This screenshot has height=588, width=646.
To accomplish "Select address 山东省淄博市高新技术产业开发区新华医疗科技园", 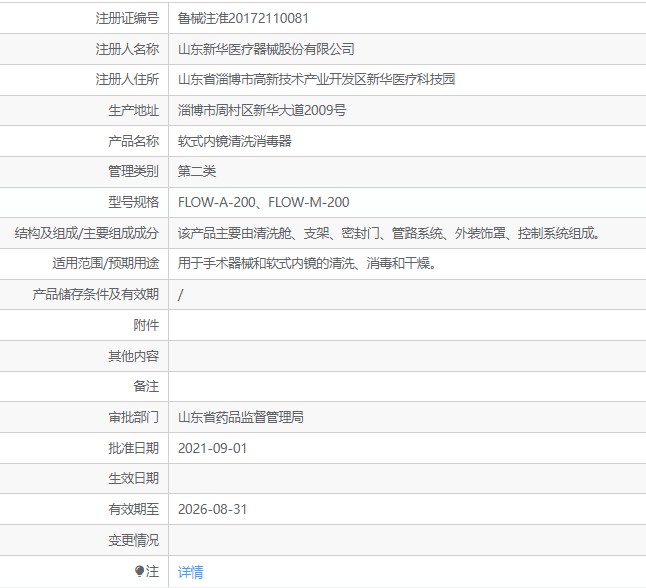I will [316, 79].
